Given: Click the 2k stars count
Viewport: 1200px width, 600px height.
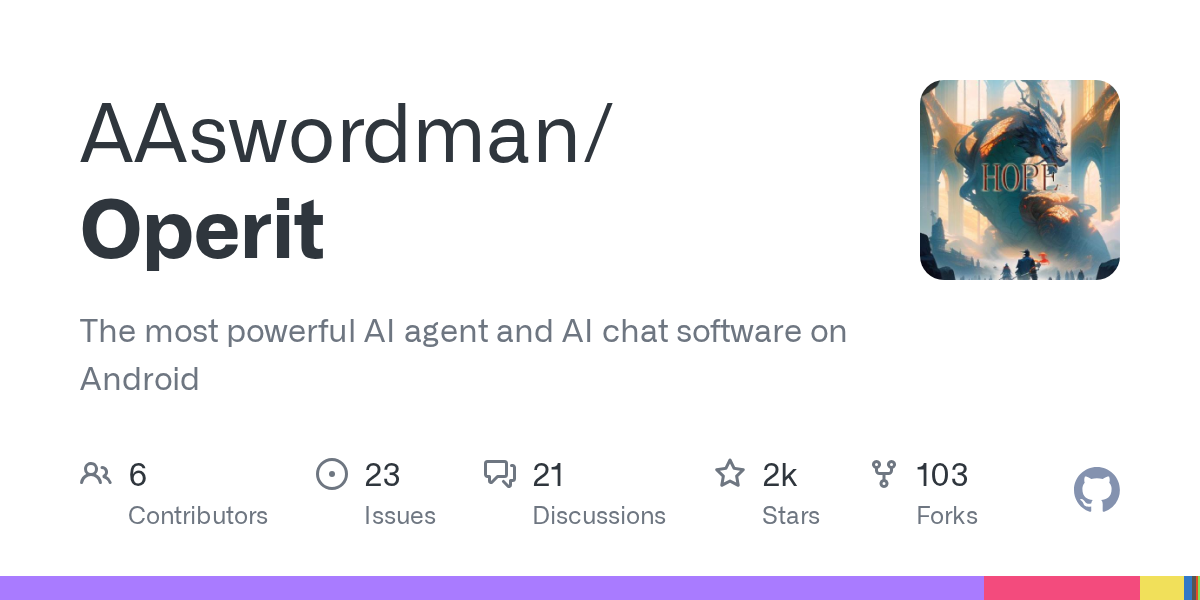Looking at the screenshot, I should click(x=780, y=475).
